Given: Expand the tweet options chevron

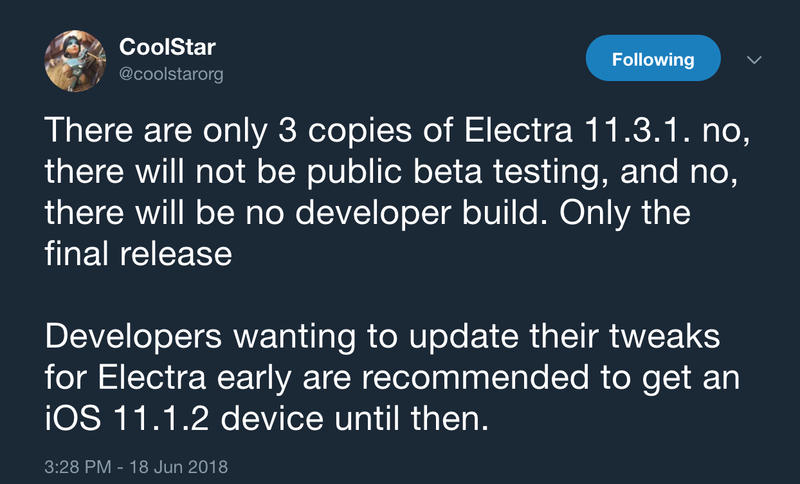Looking at the screenshot, I should tap(754, 60).
